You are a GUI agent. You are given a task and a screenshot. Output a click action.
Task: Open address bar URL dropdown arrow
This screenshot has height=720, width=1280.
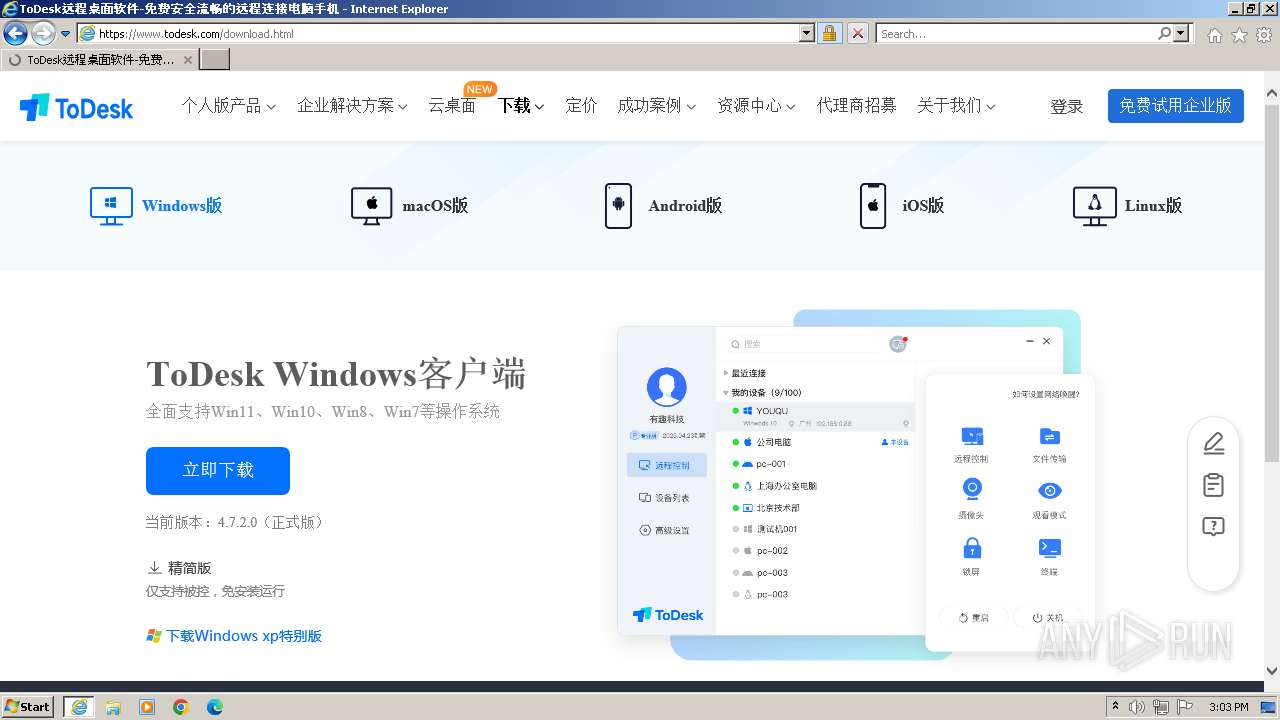(807, 33)
